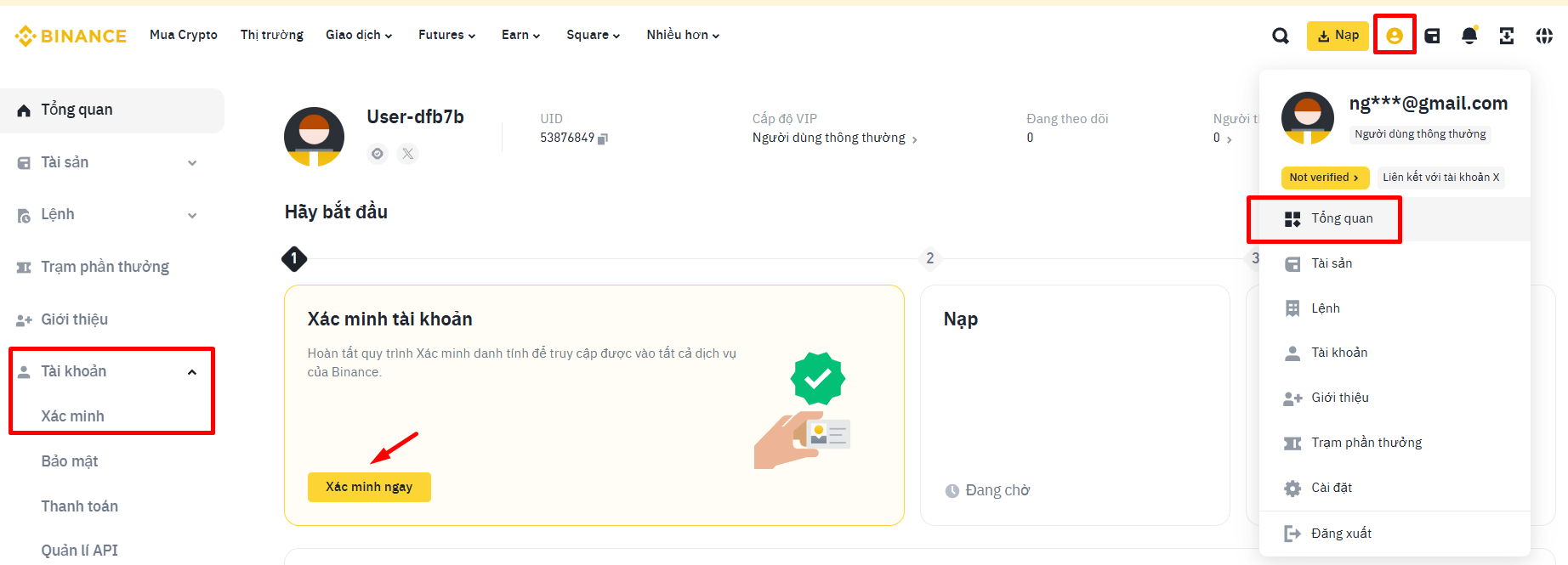Select Giới thiệu in account dropdown
The height and width of the screenshot is (565, 1568).
(1395, 398)
